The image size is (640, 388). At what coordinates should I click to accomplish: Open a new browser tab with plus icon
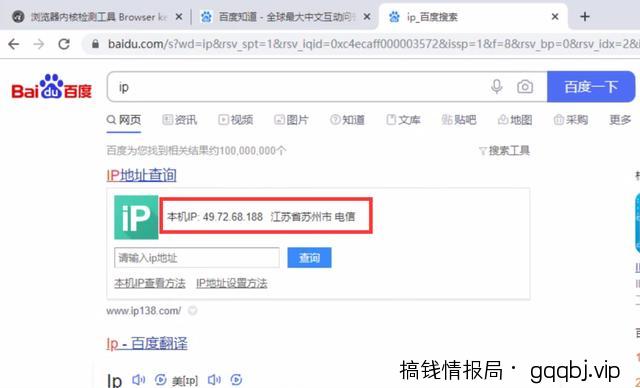click(x=585, y=17)
